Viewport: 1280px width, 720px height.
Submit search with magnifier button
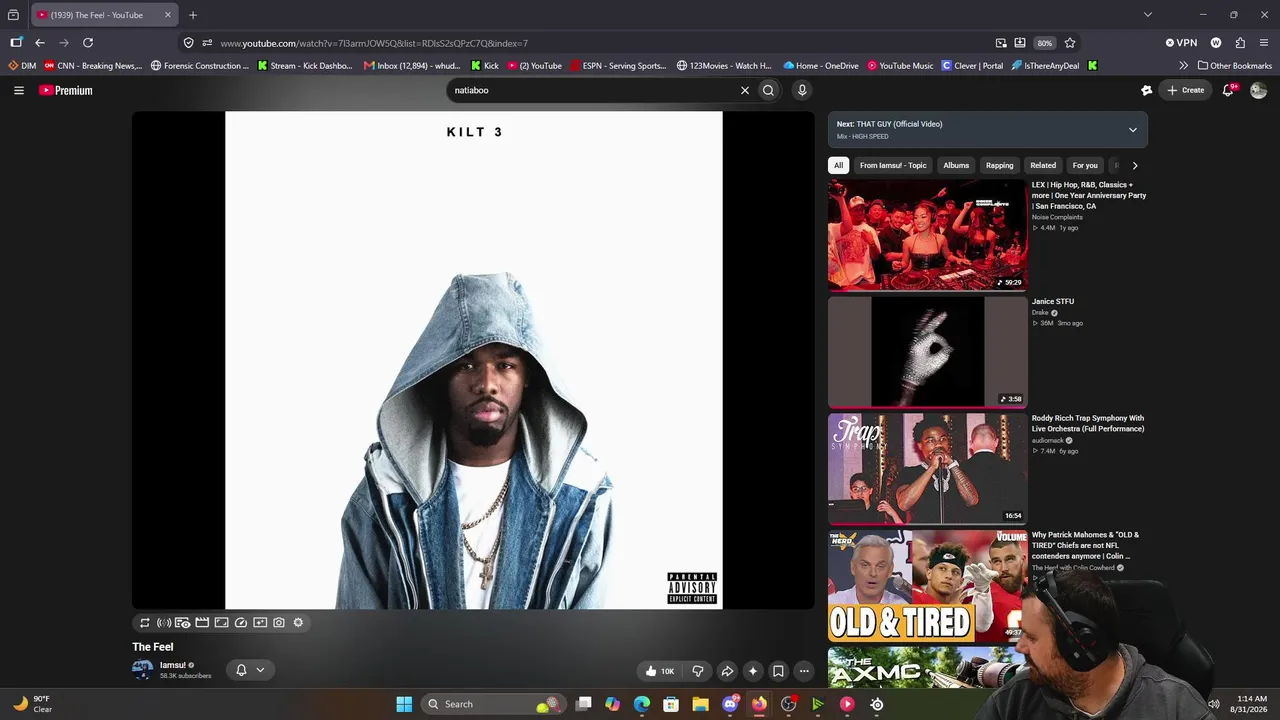pyautogui.click(x=768, y=90)
